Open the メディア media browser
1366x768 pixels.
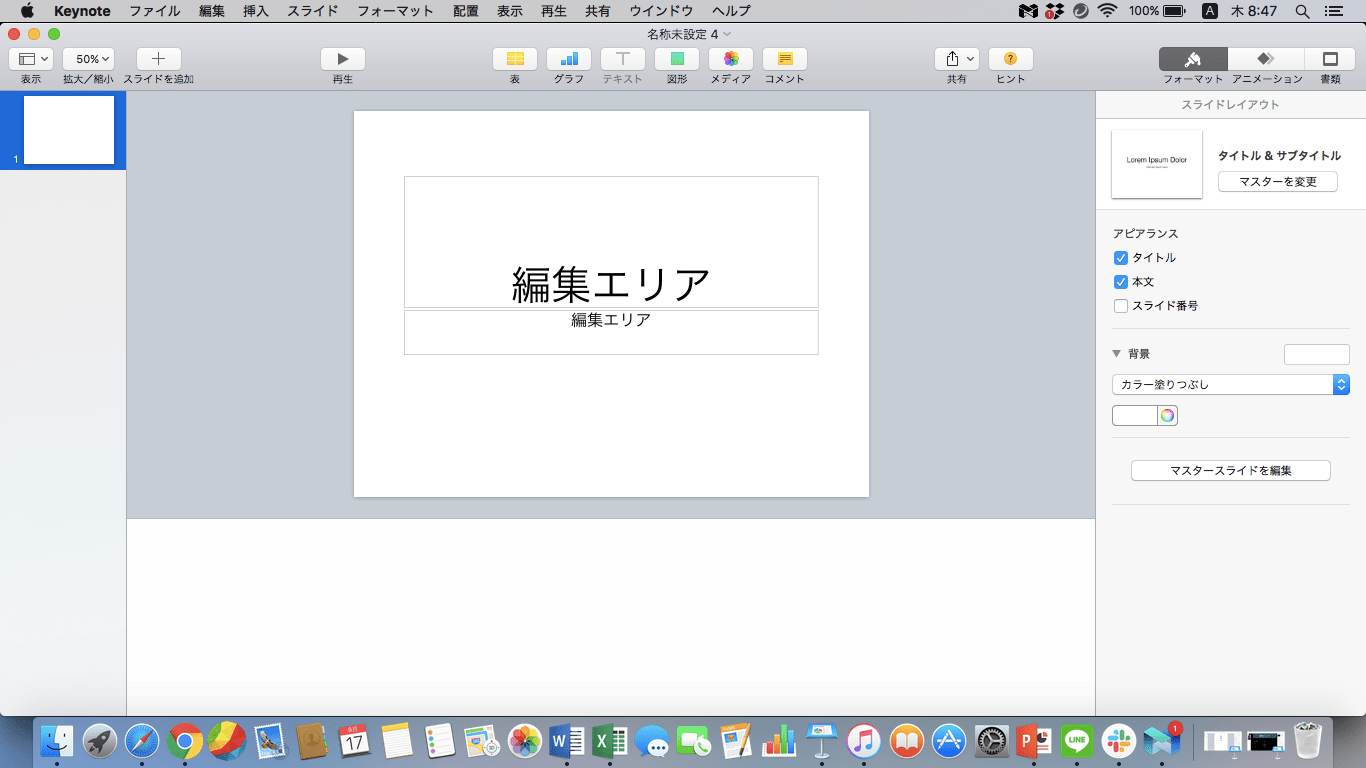[731, 59]
